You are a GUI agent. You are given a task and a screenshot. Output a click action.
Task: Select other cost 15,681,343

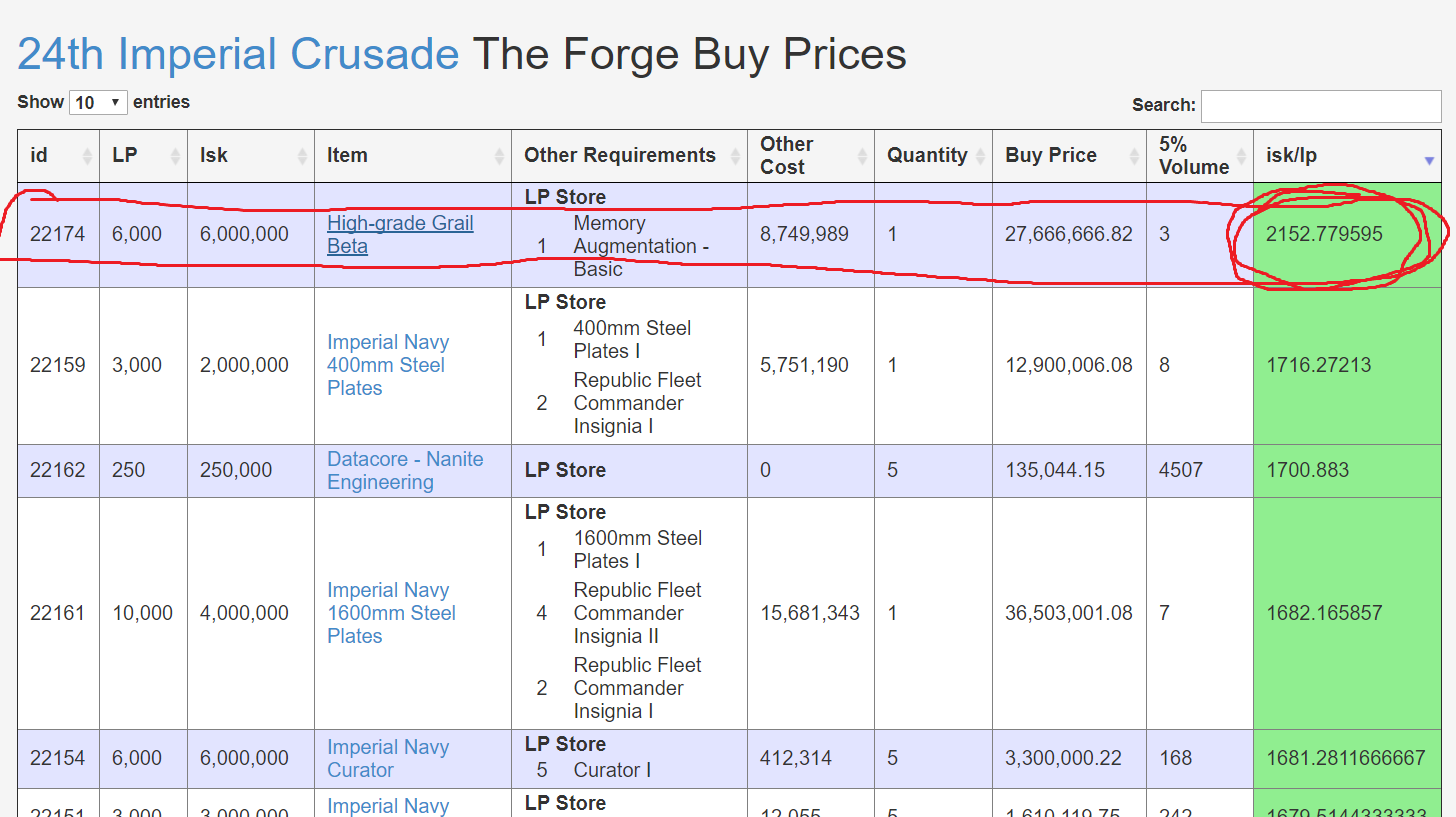coord(810,613)
